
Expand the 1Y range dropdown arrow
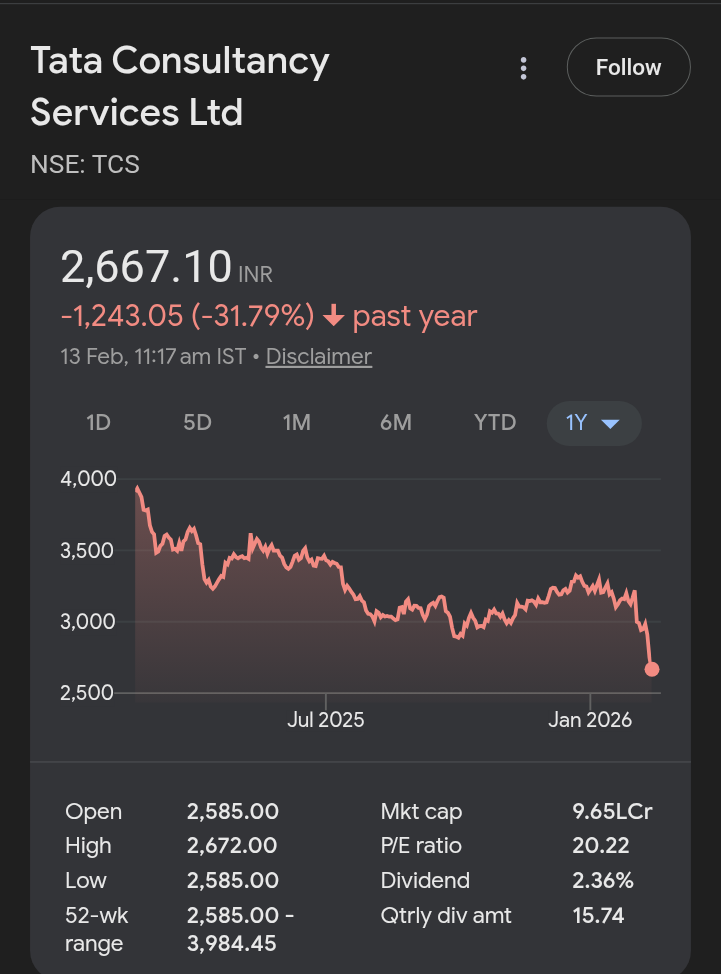click(x=610, y=424)
